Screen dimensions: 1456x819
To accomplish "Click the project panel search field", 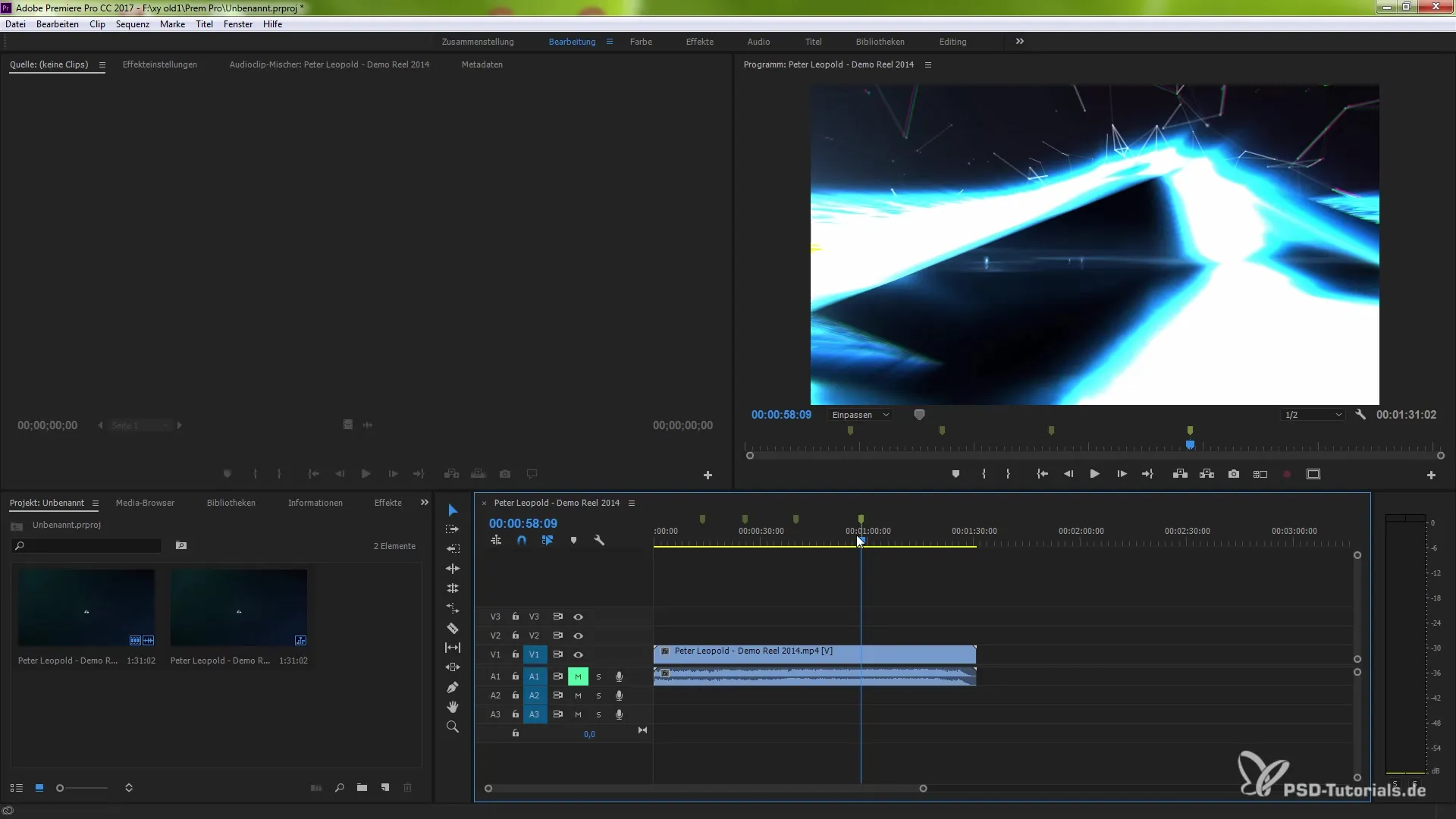I will 87,546.
